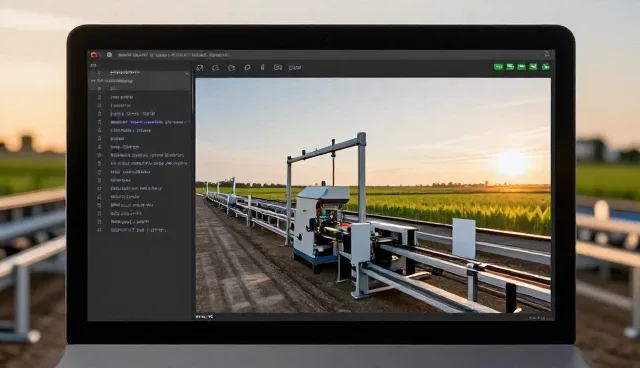Click the sixth toolbar icon, linked boxes

[x=278, y=68]
